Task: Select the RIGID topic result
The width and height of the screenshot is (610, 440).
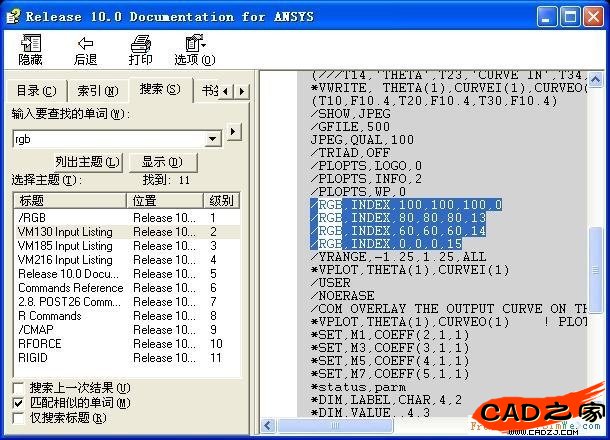Action: [127, 358]
